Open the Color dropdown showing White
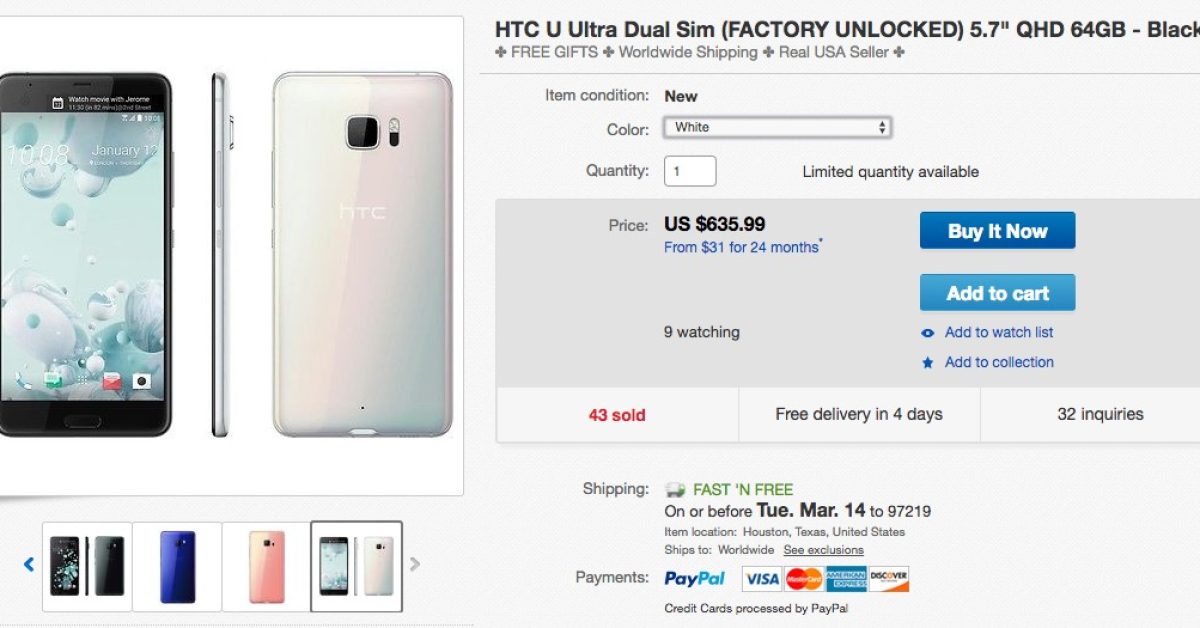 coord(777,127)
